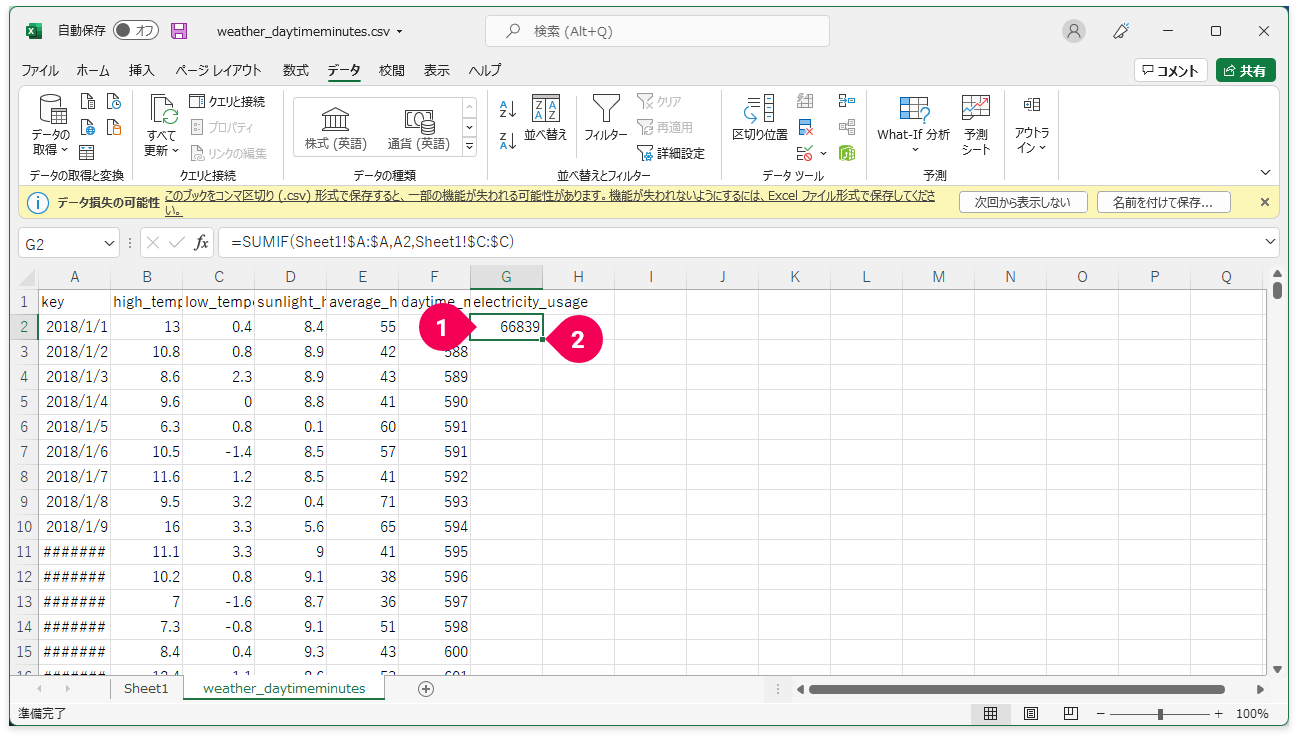Switch to the 表示 tab
1298x738 pixels.
[x=437, y=70]
